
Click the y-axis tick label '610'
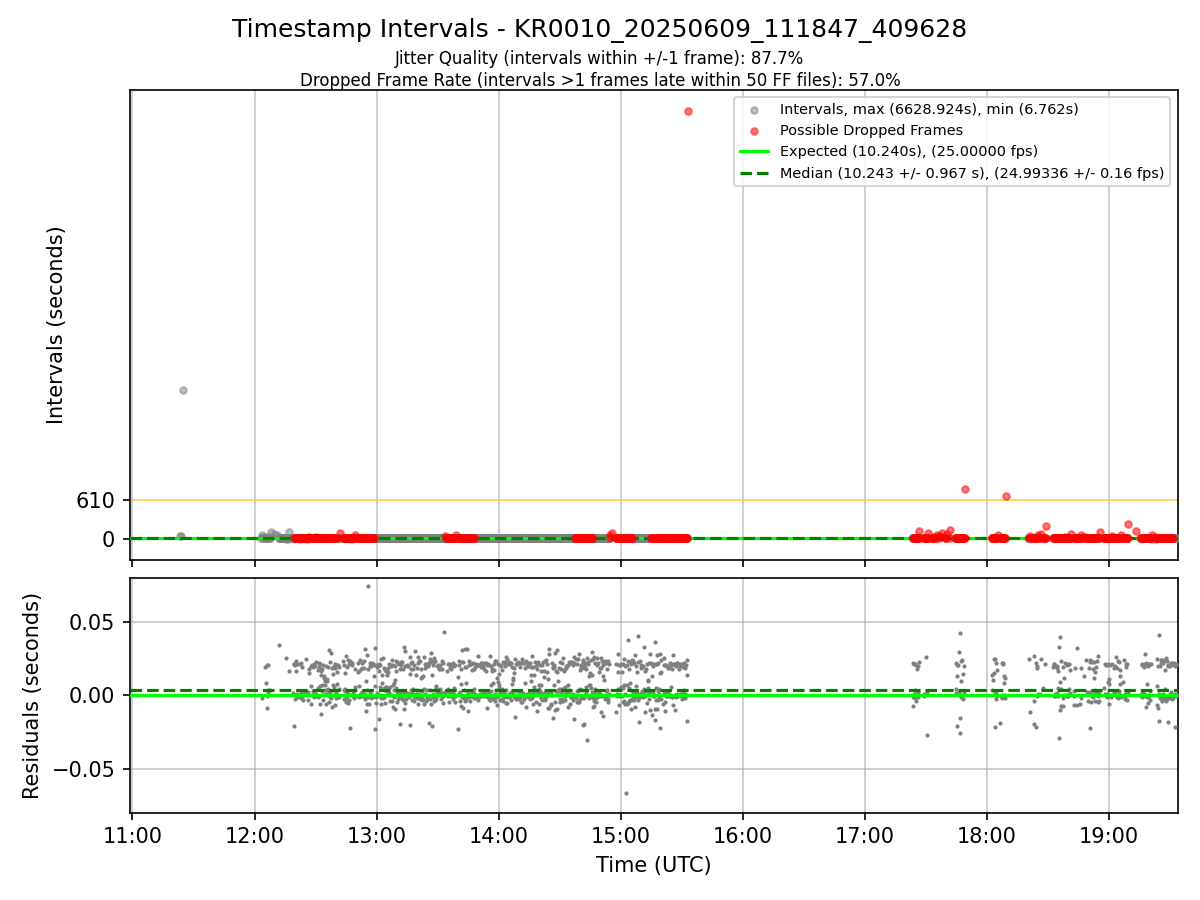point(96,500)
